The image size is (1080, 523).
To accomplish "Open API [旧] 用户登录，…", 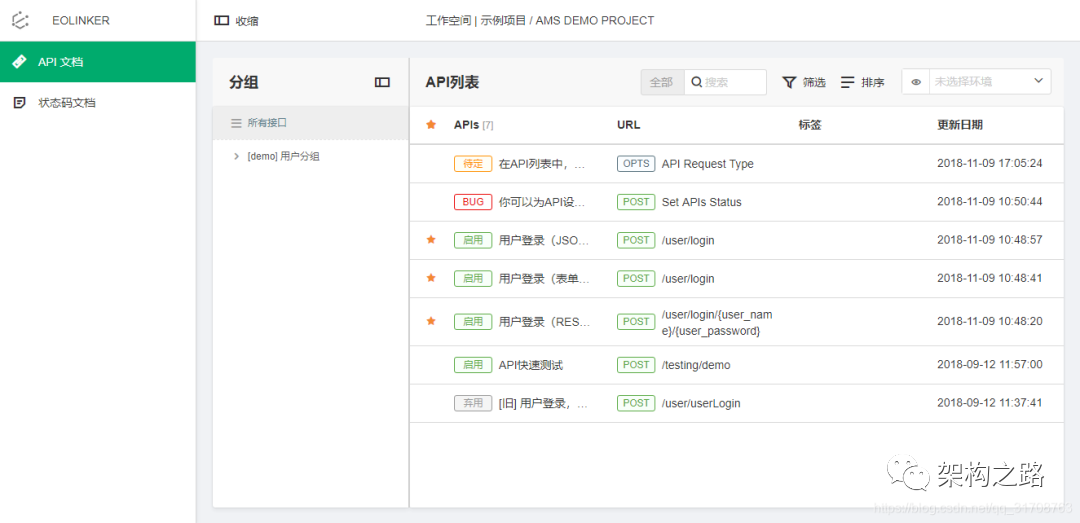I will (543, 403).
